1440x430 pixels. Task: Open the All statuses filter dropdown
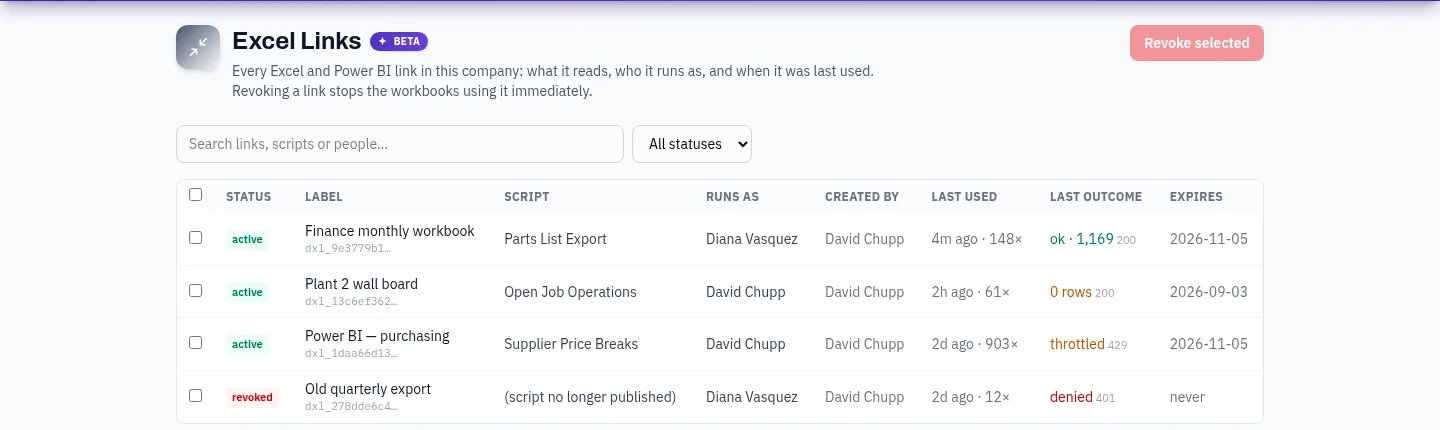pyautogui.click(x=692, y=144)
